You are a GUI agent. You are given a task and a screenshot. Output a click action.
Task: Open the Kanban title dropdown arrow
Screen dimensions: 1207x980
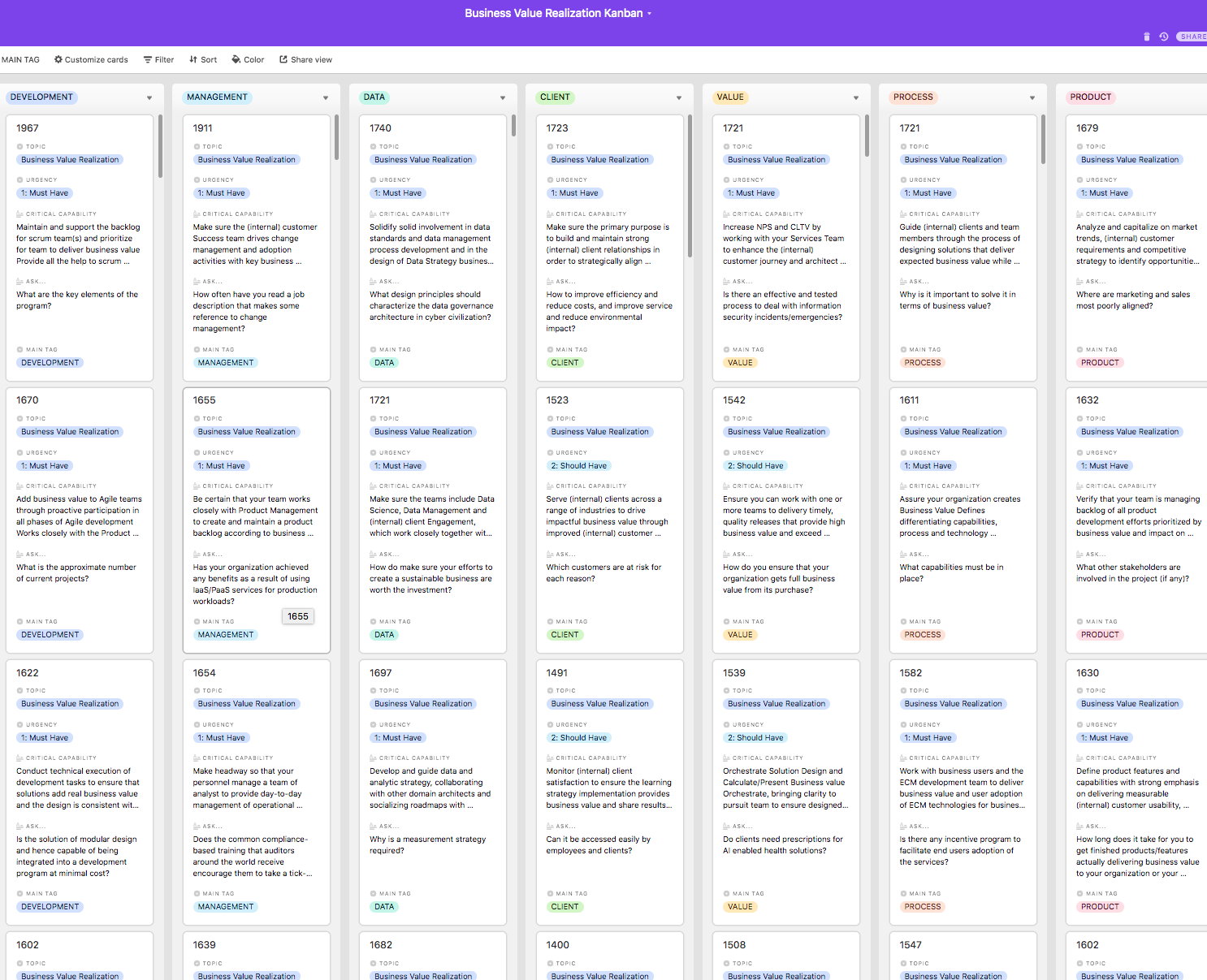pyautogui.click(x=649, y=14)
